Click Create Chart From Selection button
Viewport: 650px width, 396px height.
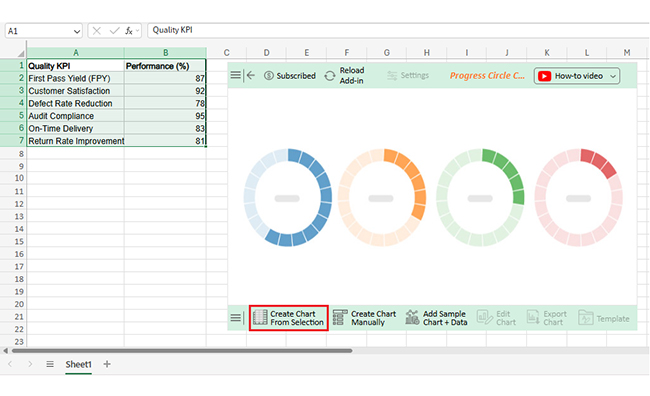pos(289,318)
